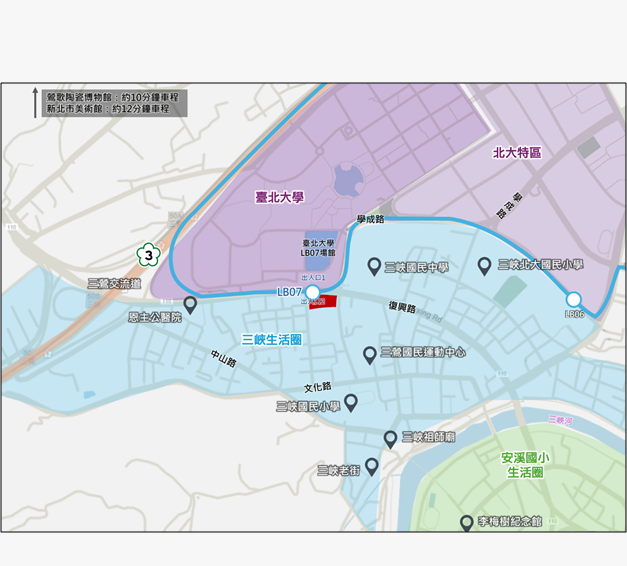Click the red highlighted site block
The image size is (627, 566).
point(323,302)
